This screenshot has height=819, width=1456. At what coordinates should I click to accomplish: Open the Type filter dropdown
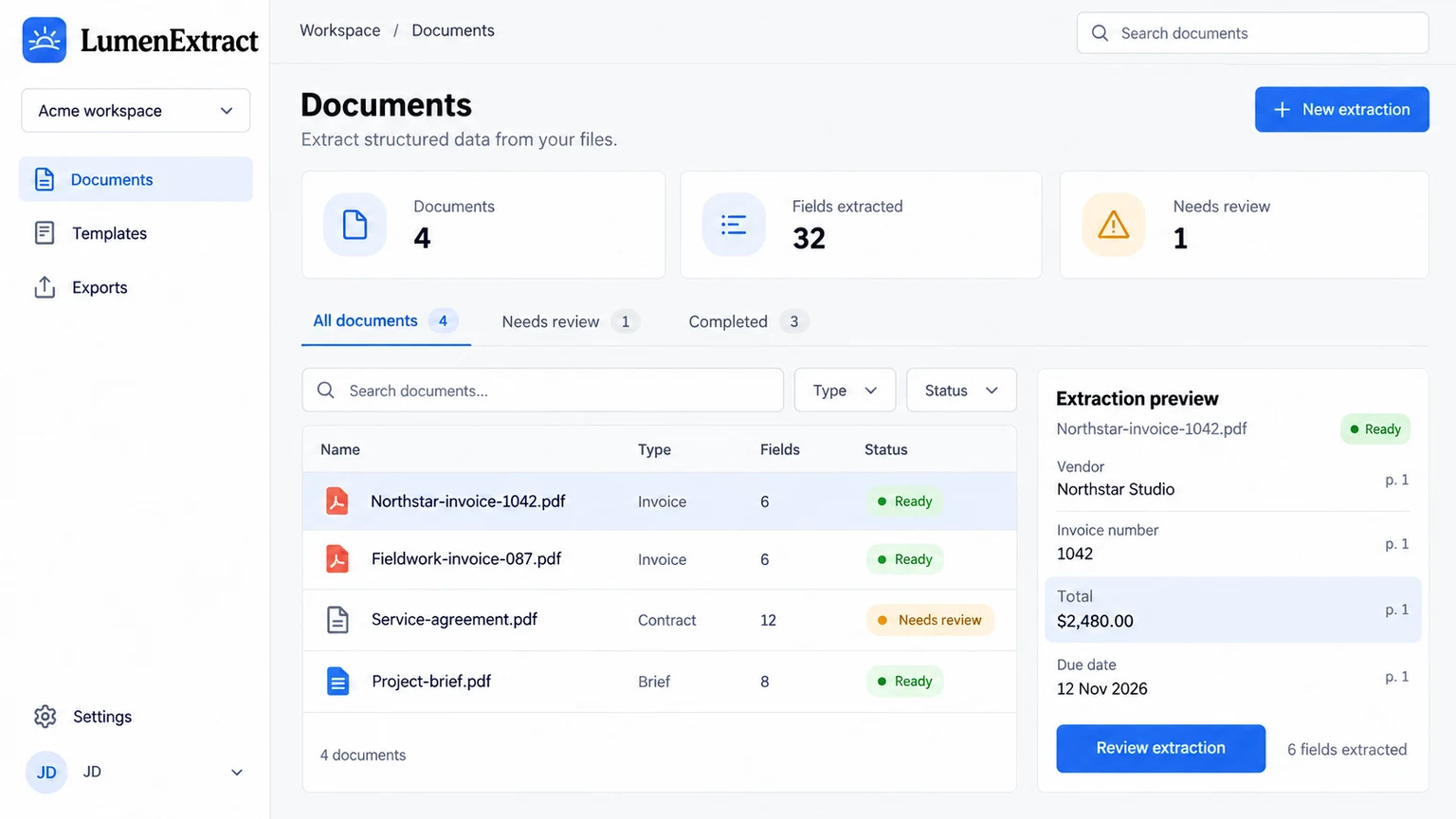click(x=845, y=391)
